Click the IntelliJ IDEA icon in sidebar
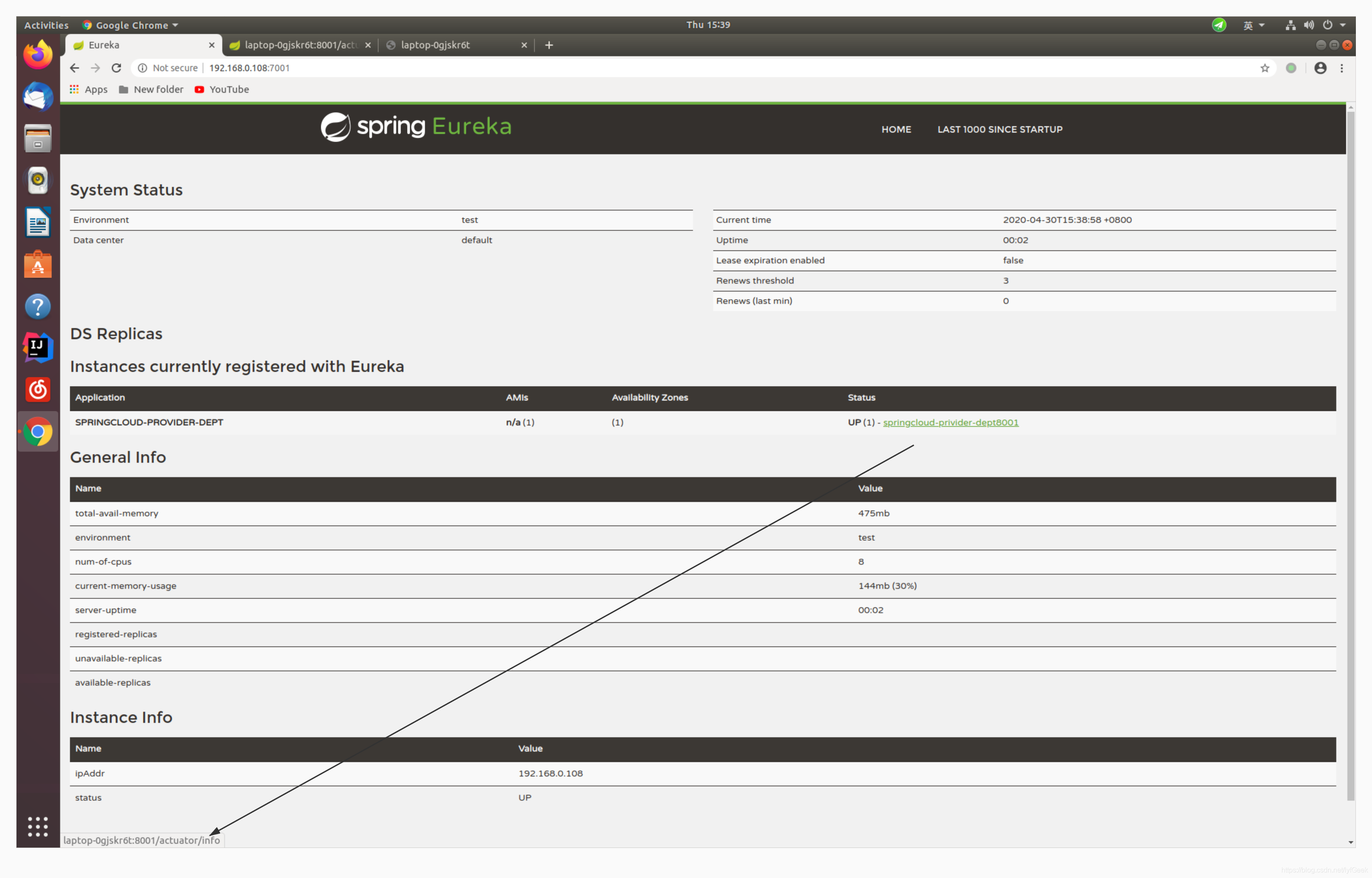1372x878 pixels. point(37,347)
